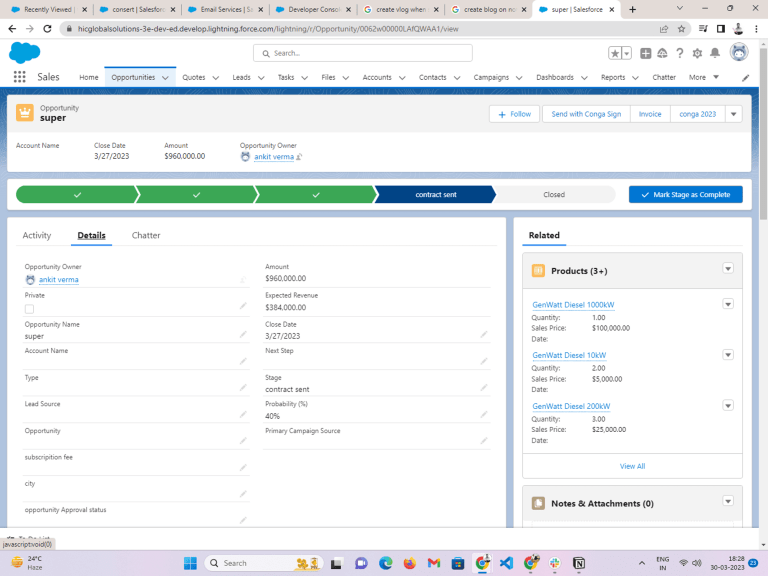This screenshot has width=768, height=576.
Task: Select the contract sent stage in path
Action: point(436,194)
